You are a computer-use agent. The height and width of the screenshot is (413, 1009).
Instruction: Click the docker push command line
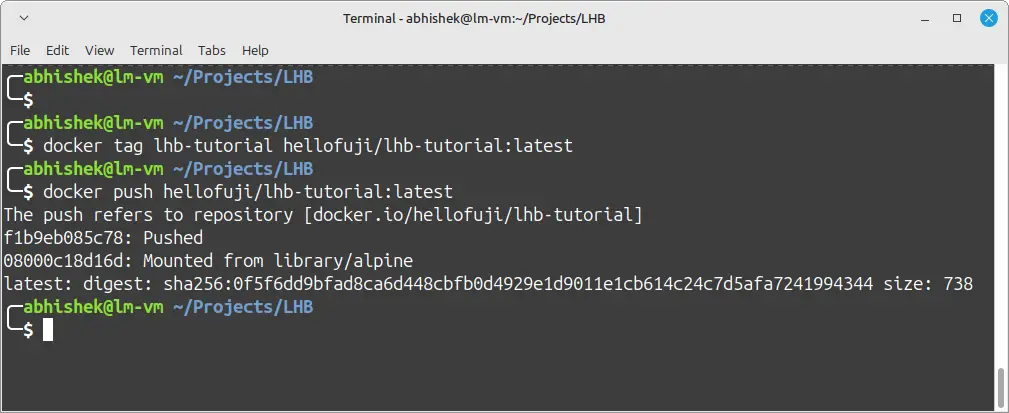[248, 191]
